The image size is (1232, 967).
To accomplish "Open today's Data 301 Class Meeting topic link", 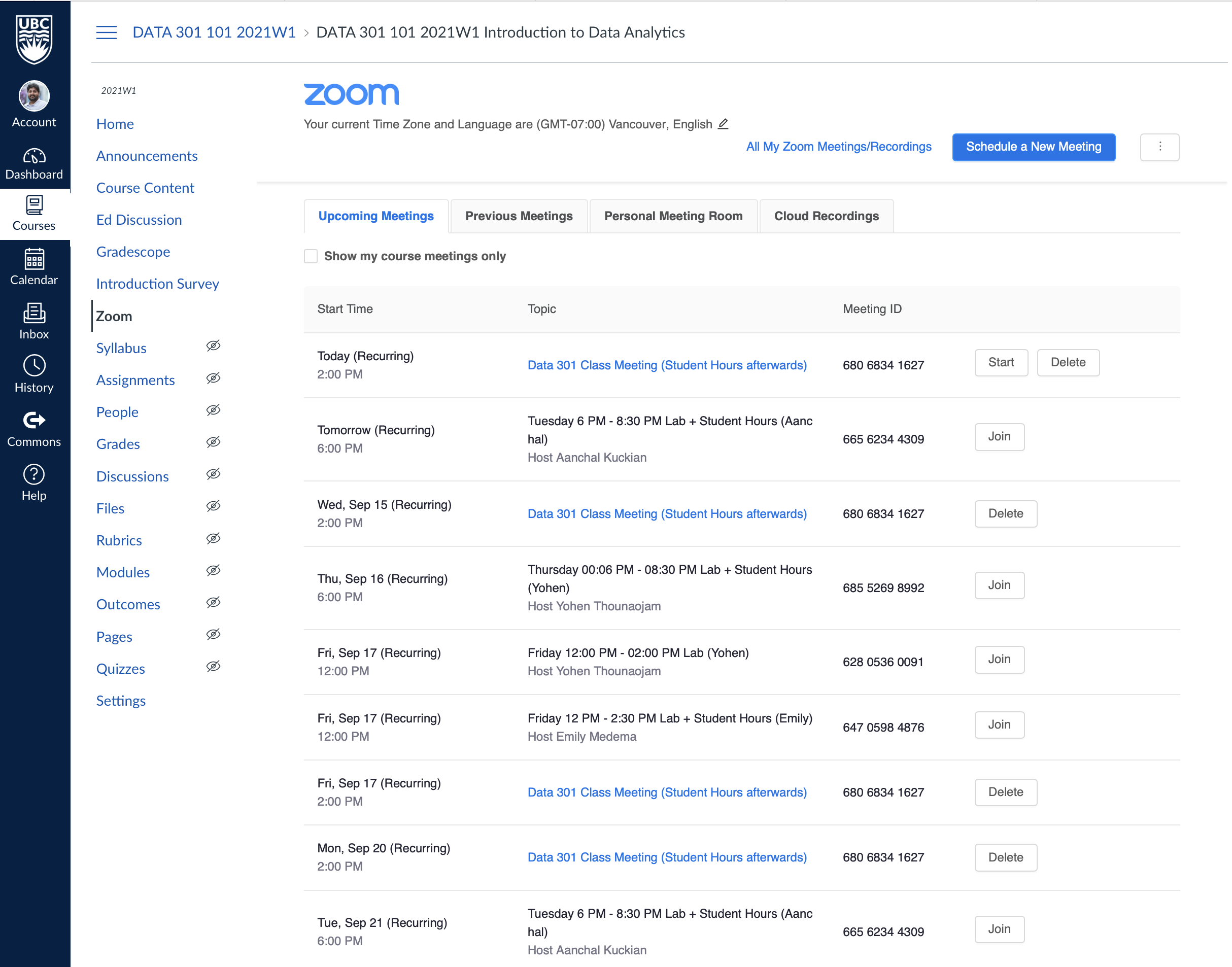I will coord(667,365).
